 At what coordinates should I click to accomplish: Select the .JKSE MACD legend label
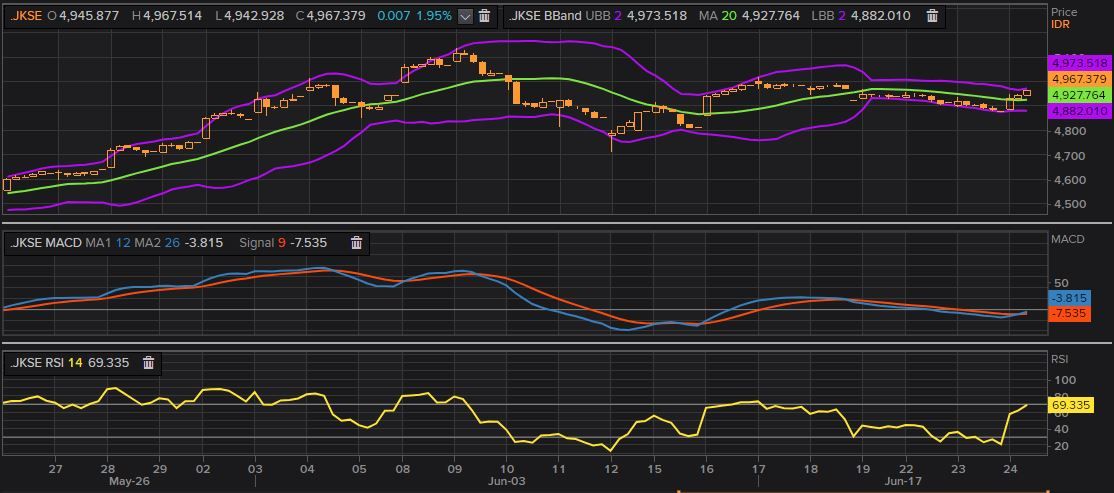click(45, 243)
